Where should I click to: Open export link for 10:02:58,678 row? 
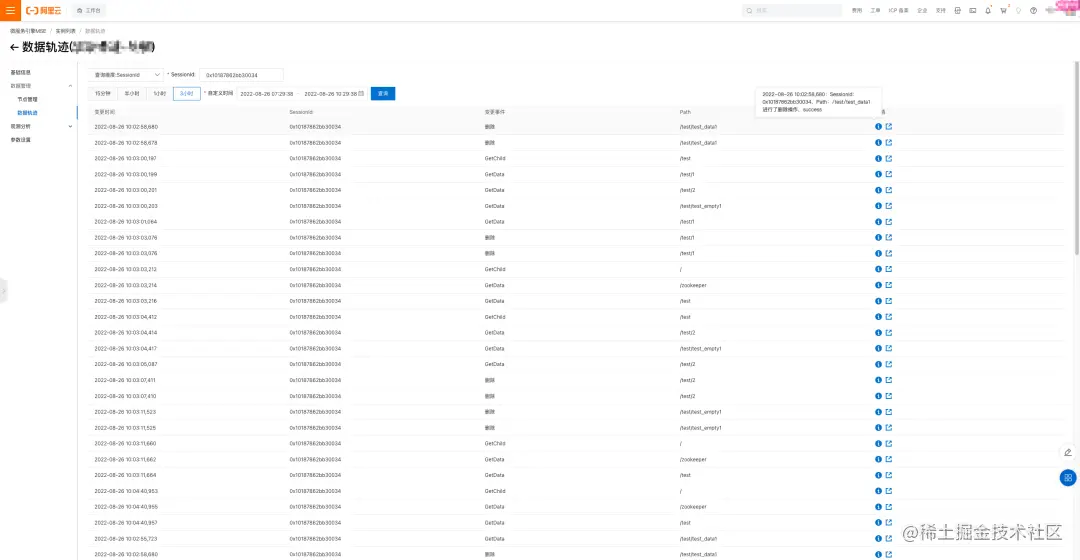pos(889,143)
